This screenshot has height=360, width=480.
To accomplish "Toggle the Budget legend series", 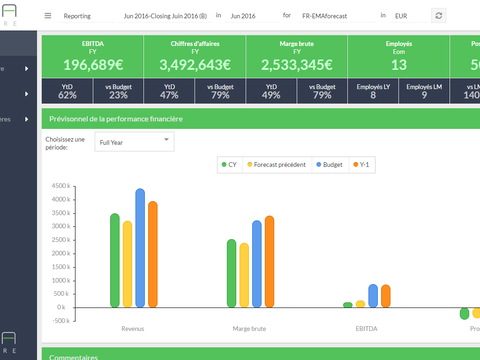I will click(x=329, y=165).
